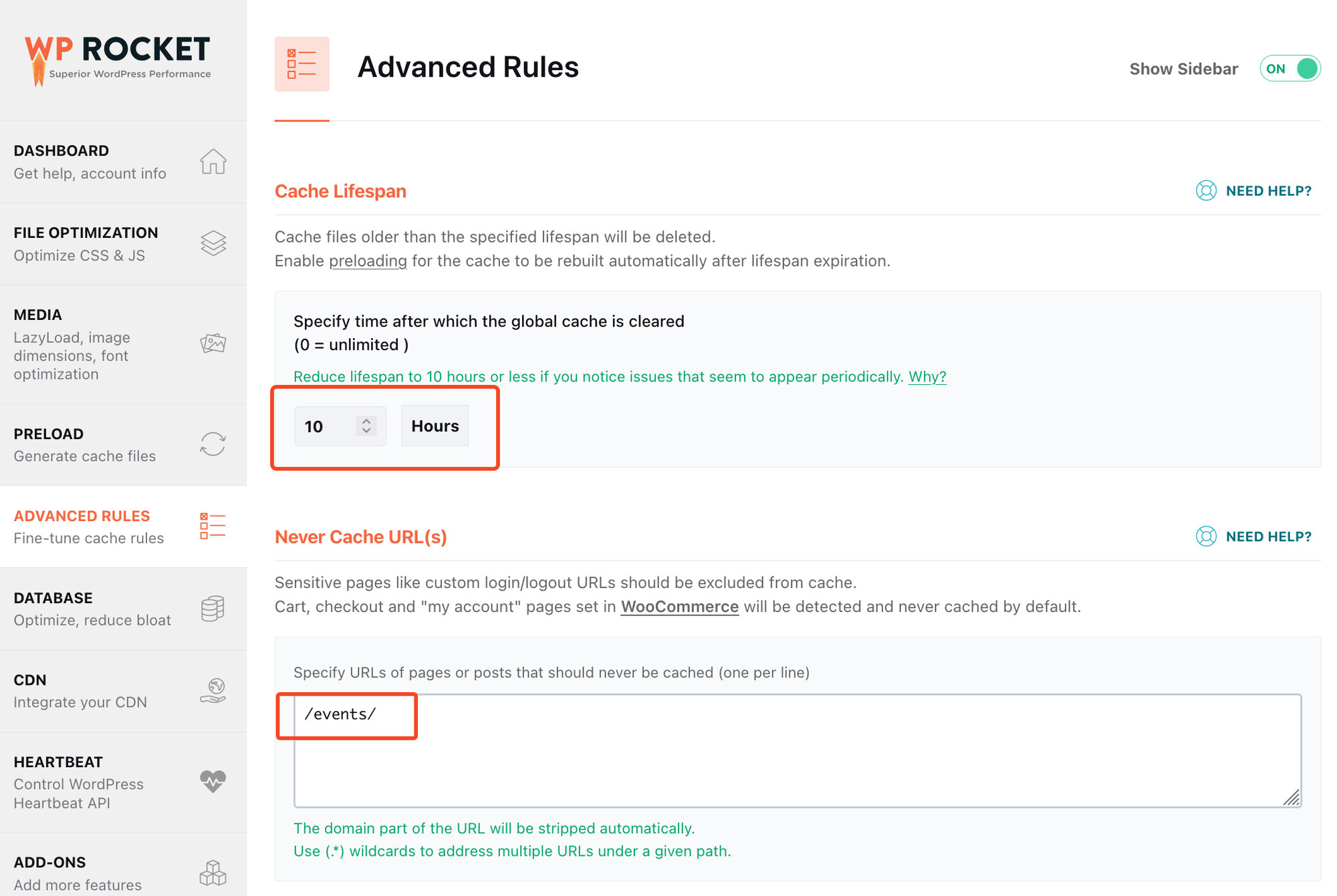Open the preloading link in description
This screenshot has height=896, width=1337.
(368, 261)
